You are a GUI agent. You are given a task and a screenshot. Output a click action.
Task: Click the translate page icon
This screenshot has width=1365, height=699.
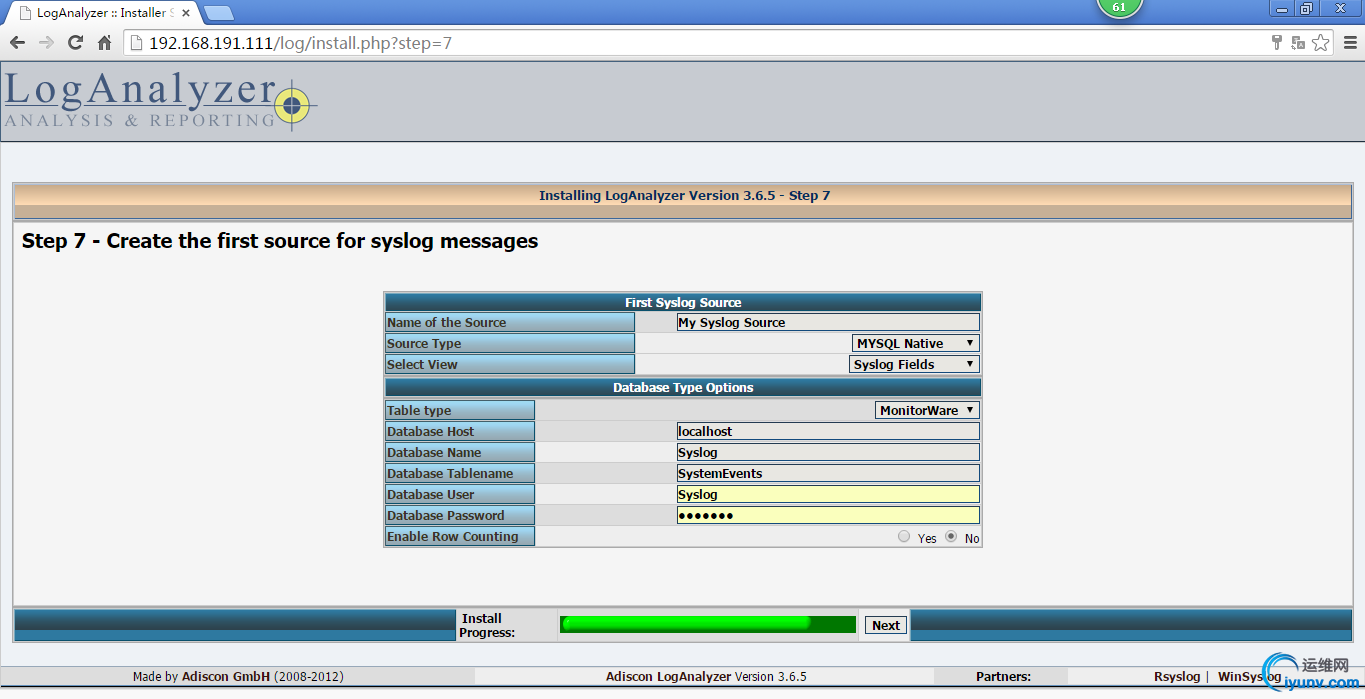[1298, 43]
